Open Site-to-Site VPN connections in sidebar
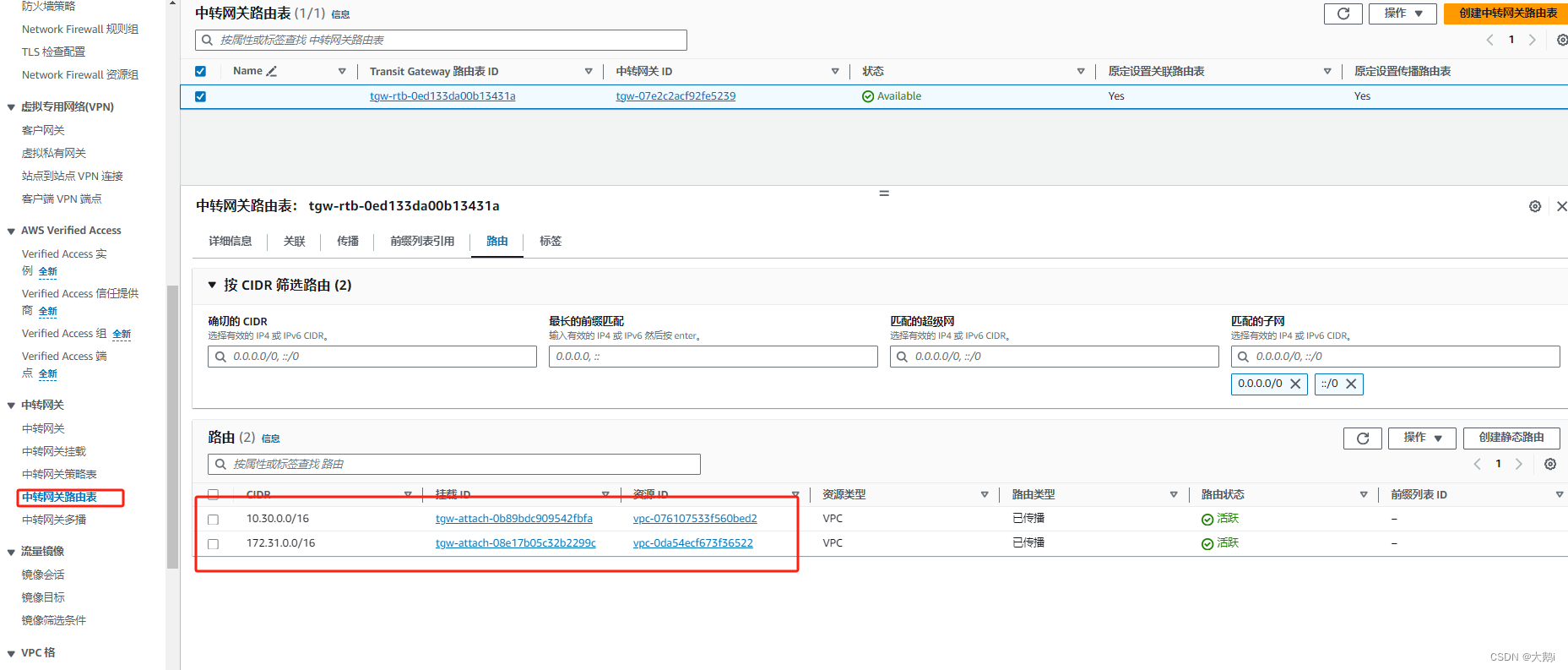Viewport: 1568px width, 670px height. 73,176
